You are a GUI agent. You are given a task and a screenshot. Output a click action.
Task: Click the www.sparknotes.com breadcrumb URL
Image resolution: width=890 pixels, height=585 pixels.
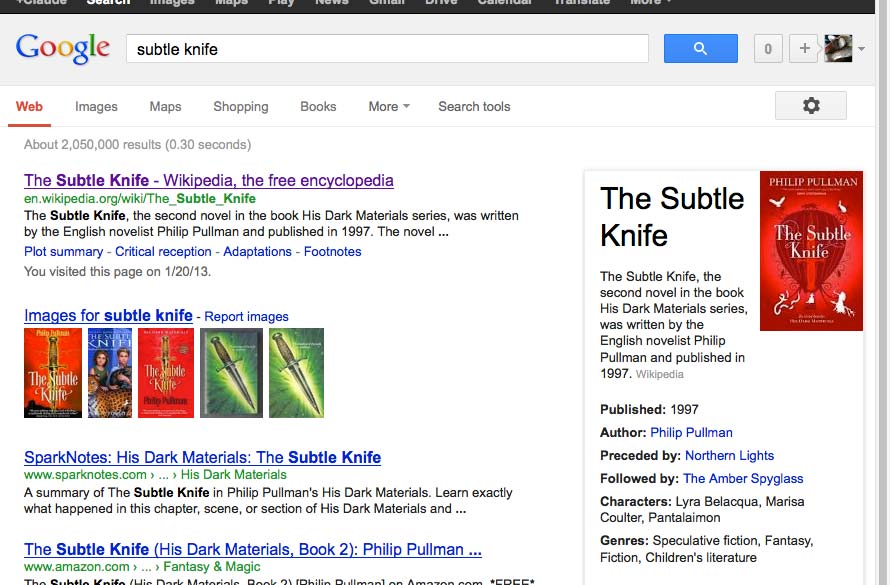coord(155,474)
